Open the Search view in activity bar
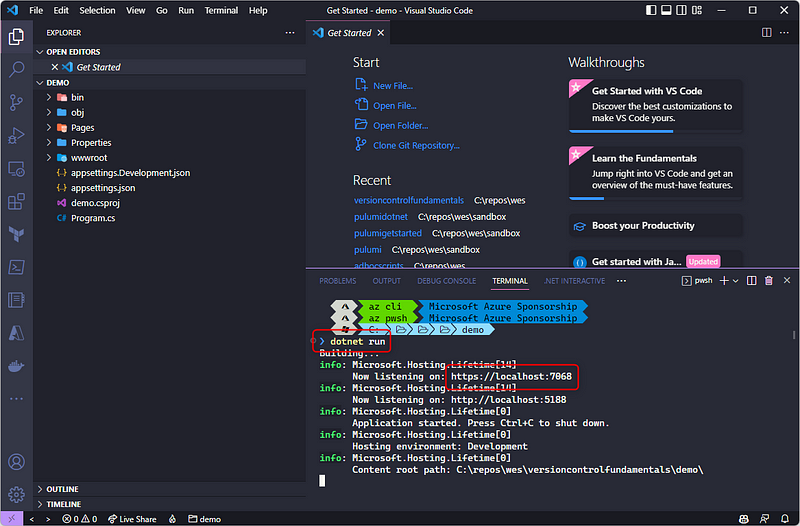The height and width of the screenshot is (526, 800). (16, 70)
